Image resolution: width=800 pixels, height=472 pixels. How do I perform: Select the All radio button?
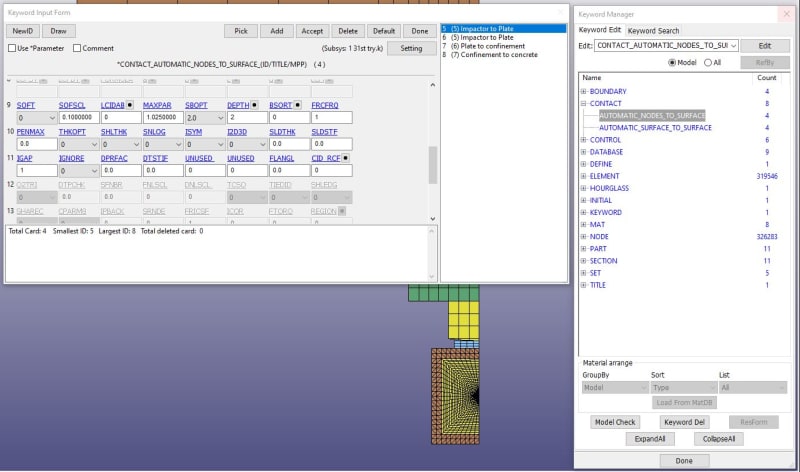point(708,62)
